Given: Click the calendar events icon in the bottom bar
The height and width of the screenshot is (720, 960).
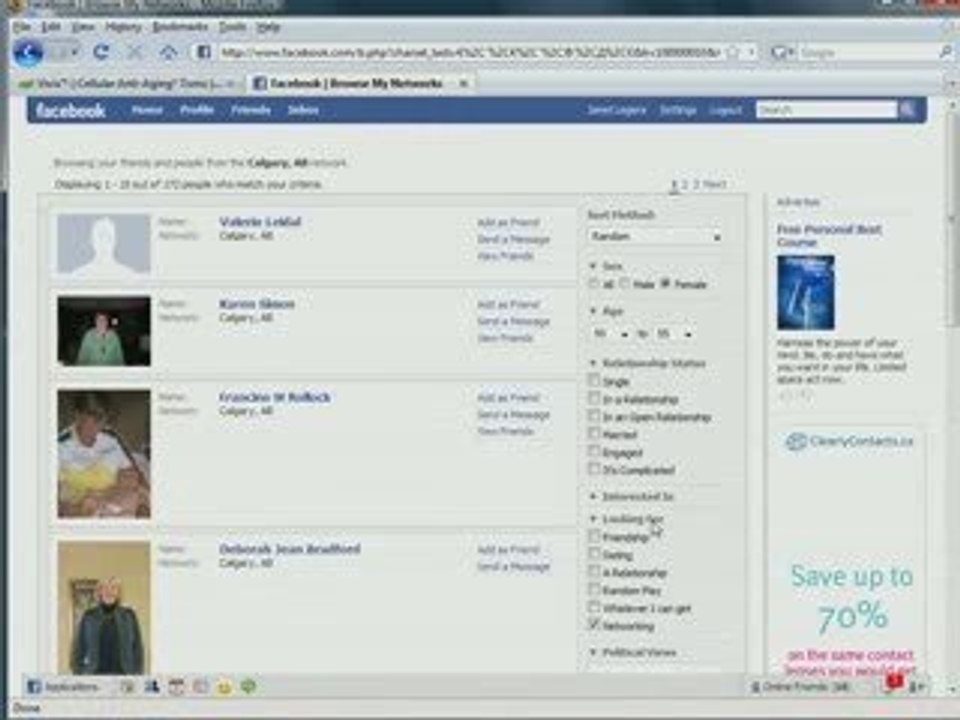Looking at the screenshot, I should [176, 687].
